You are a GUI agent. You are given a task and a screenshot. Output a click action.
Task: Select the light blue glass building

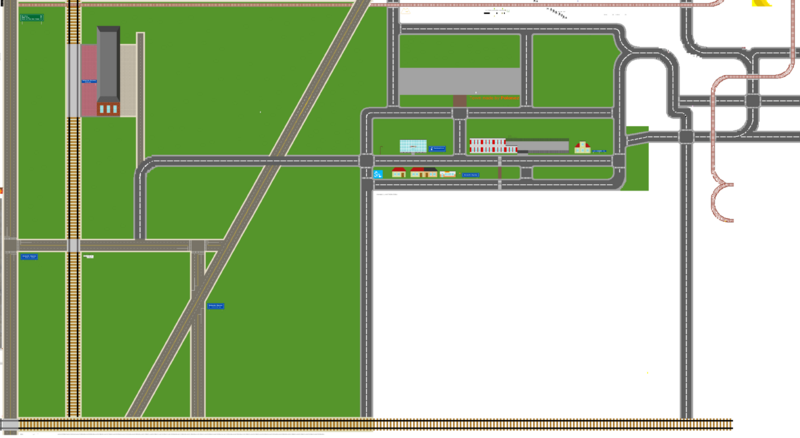coord(412,146)
